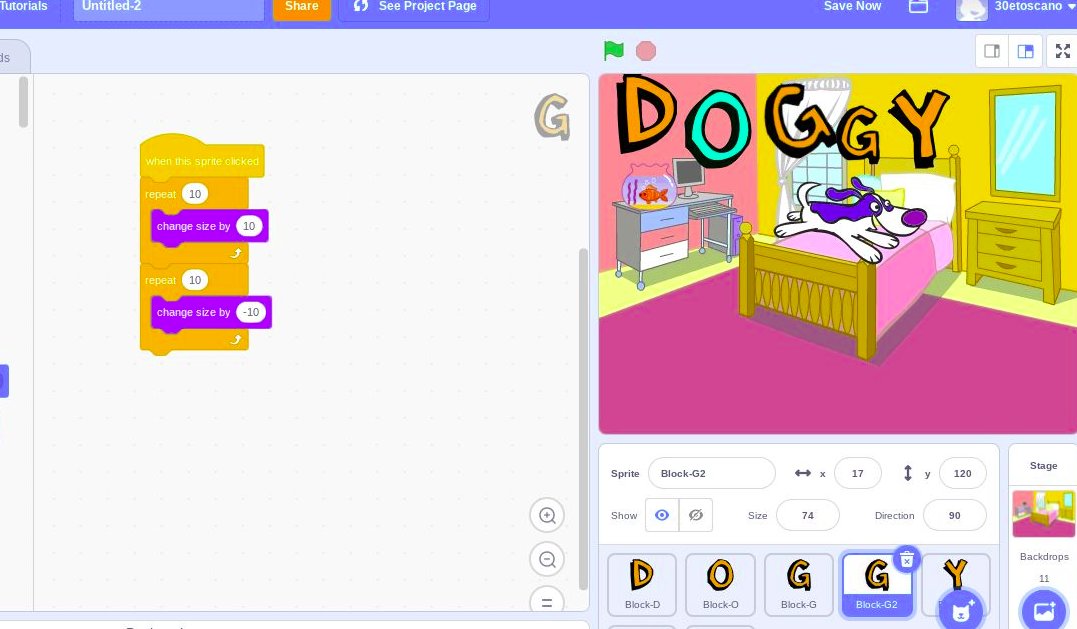Image resolution: width=1077 pixels, height=629 pixels.
Task: Open the 30etoscano account dropdown
Action: tap(1035, 6)
